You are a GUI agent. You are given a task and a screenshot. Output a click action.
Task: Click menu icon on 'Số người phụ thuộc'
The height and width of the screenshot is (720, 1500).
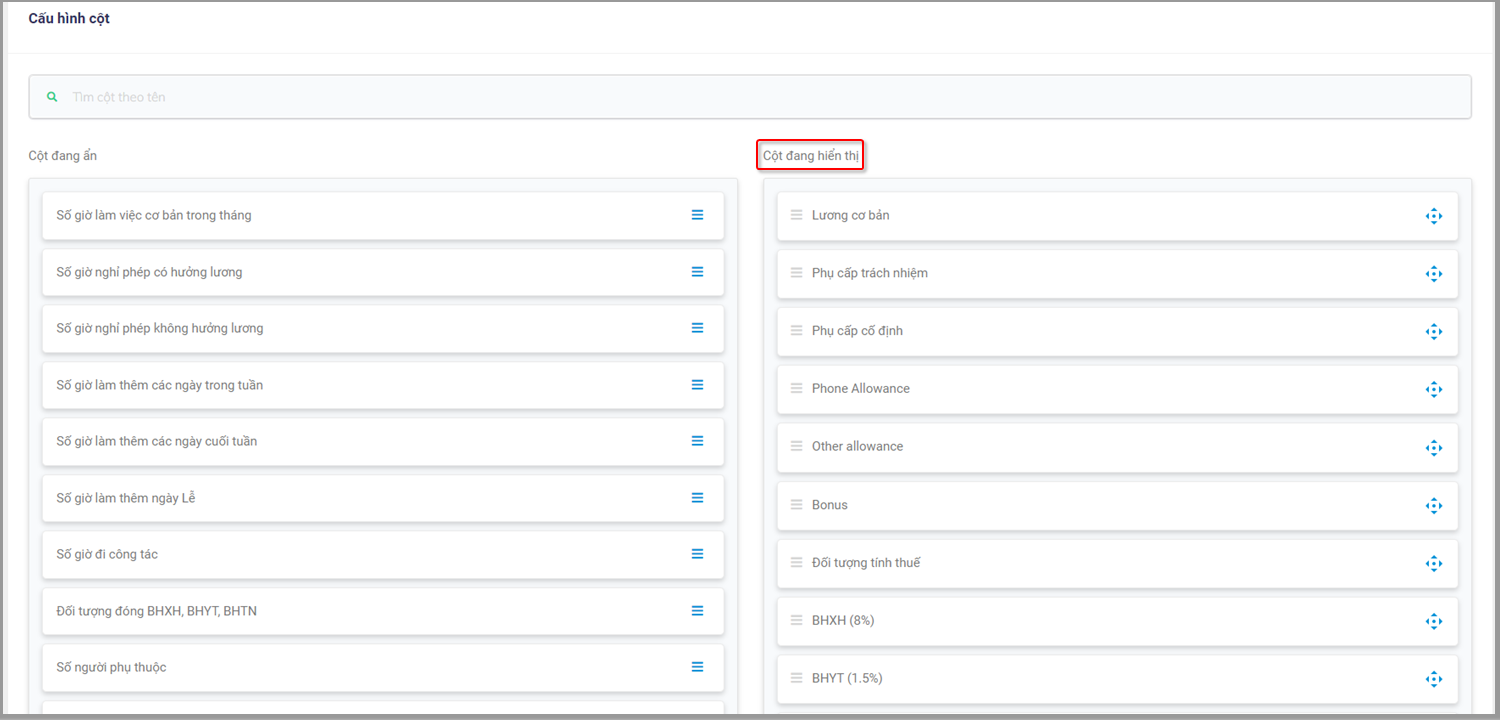tap(698, 667)
